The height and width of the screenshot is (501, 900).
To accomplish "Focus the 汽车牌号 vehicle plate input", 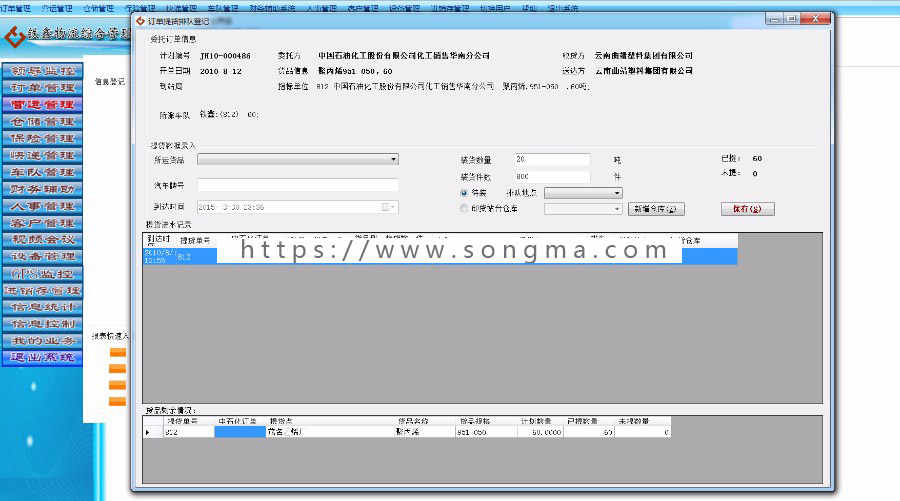I will [x=298, y=185].
